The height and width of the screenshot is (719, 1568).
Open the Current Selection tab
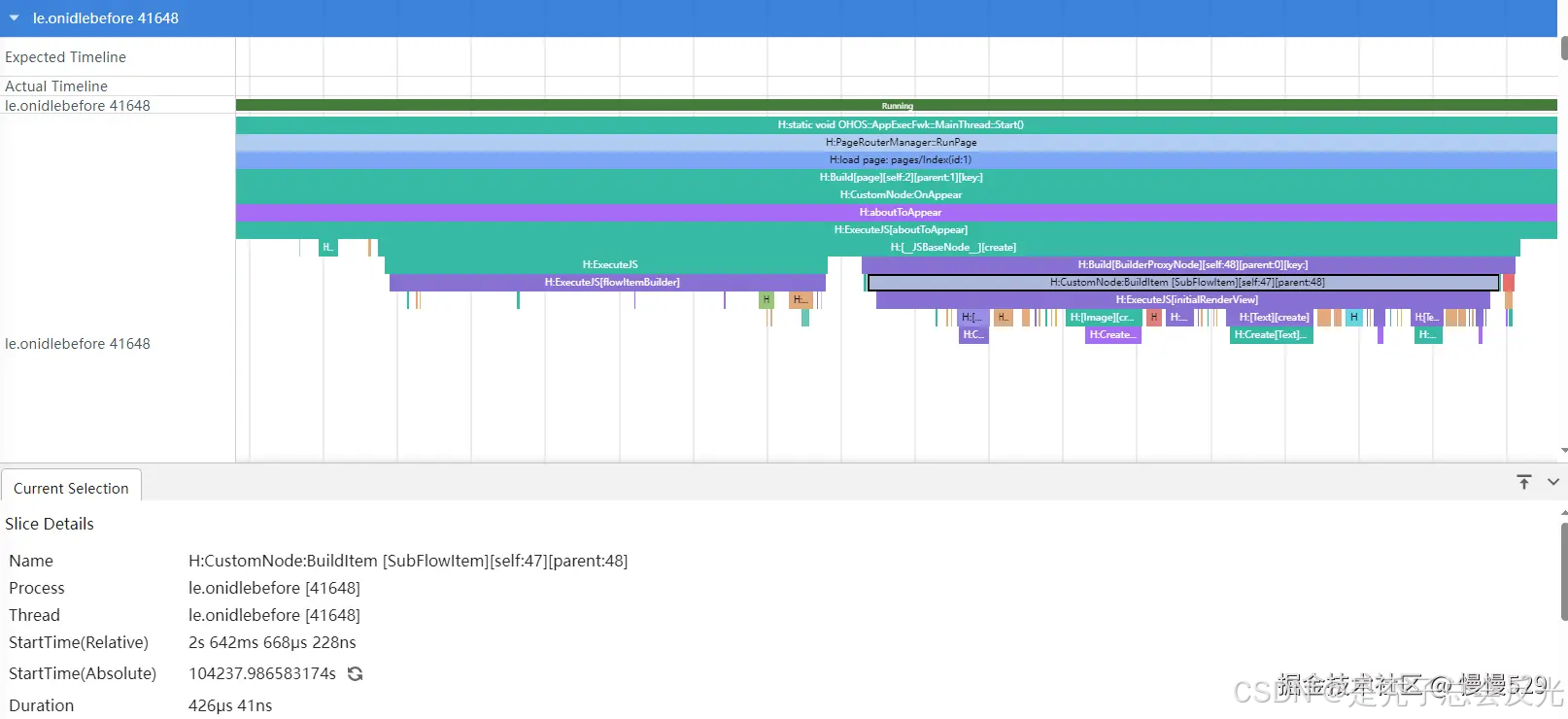tap(71, 488)
